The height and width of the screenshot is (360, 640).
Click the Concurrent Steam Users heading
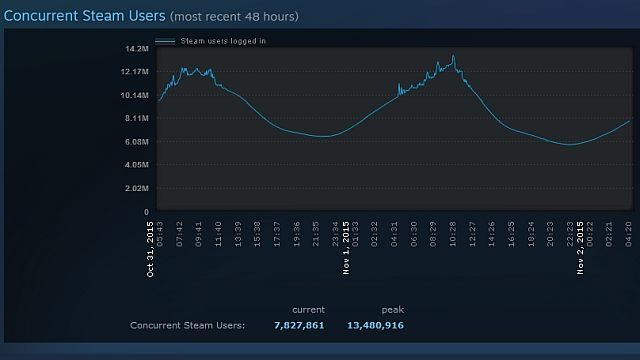click(84, 16)
